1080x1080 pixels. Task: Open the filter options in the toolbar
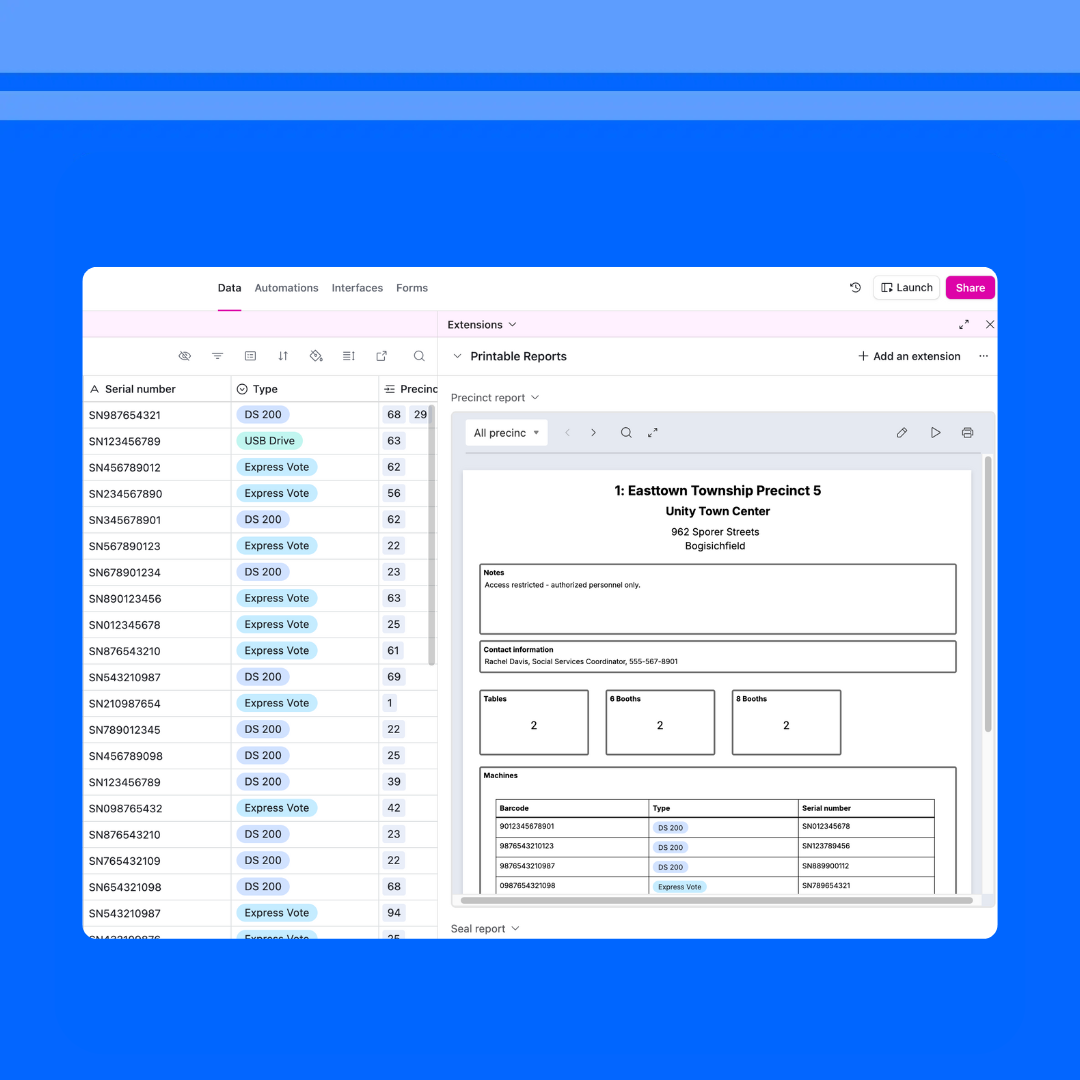click(217, 355)
